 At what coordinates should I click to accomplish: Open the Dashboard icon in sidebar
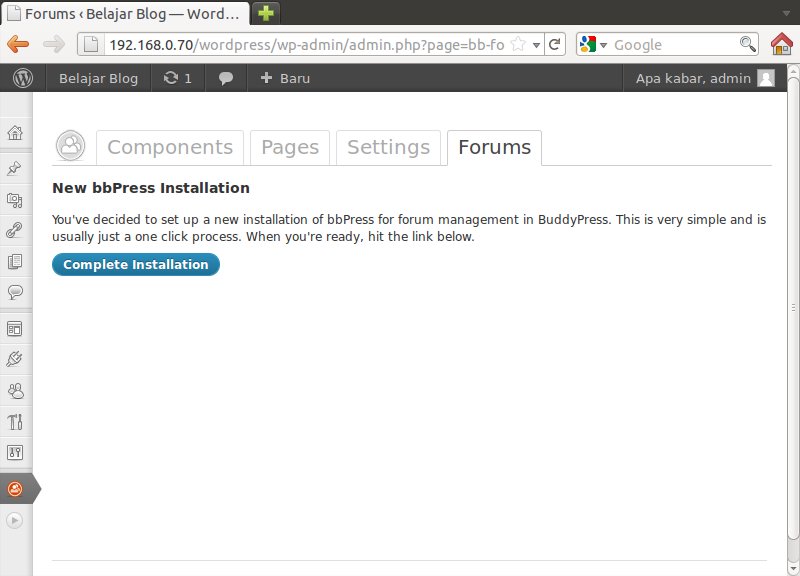(x=15, y=133)
